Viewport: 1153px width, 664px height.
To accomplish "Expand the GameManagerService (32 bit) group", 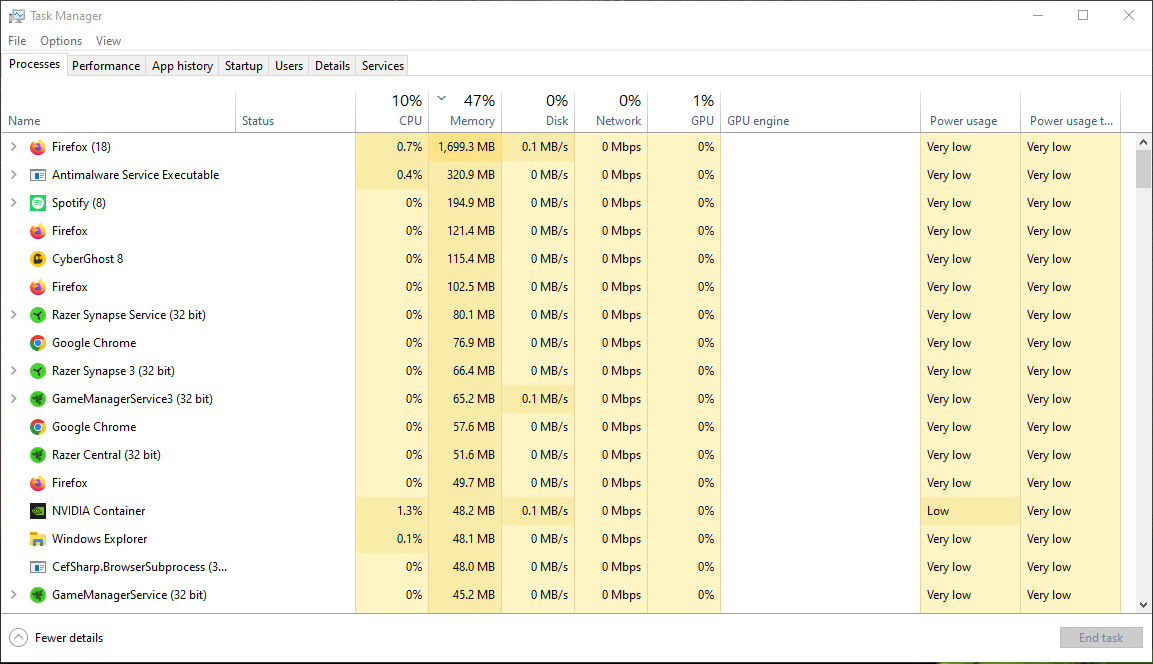I will click(13, 595).
